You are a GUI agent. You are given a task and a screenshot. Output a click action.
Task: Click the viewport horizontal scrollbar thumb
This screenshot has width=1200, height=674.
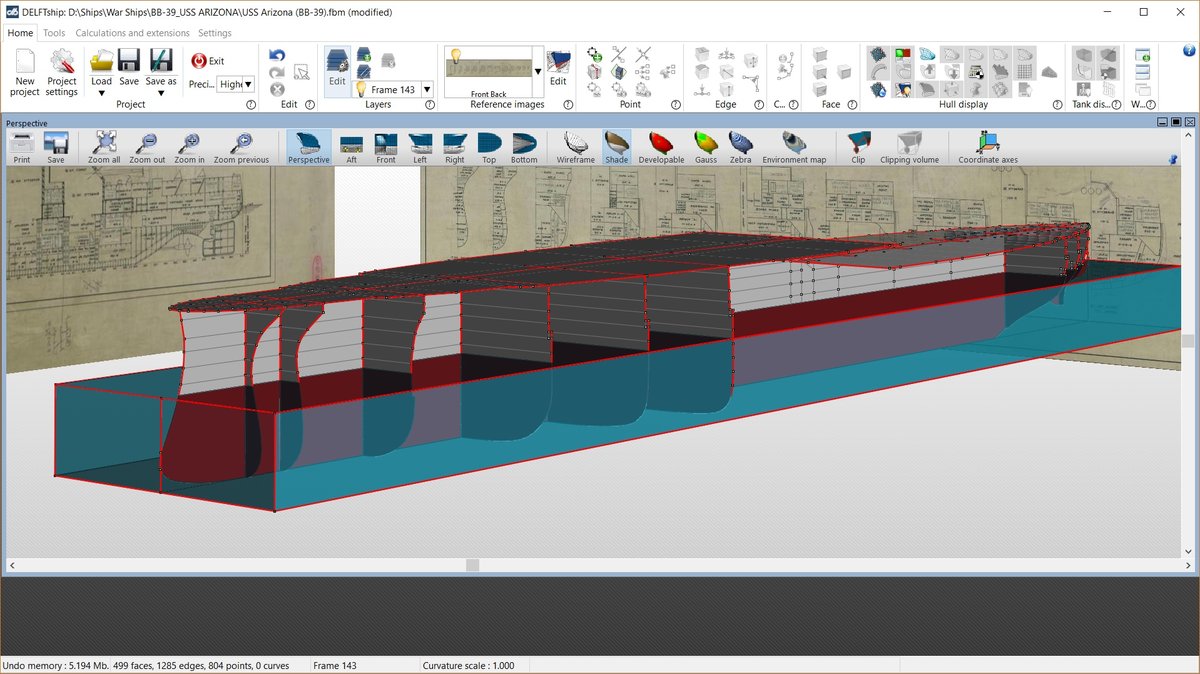472,565
